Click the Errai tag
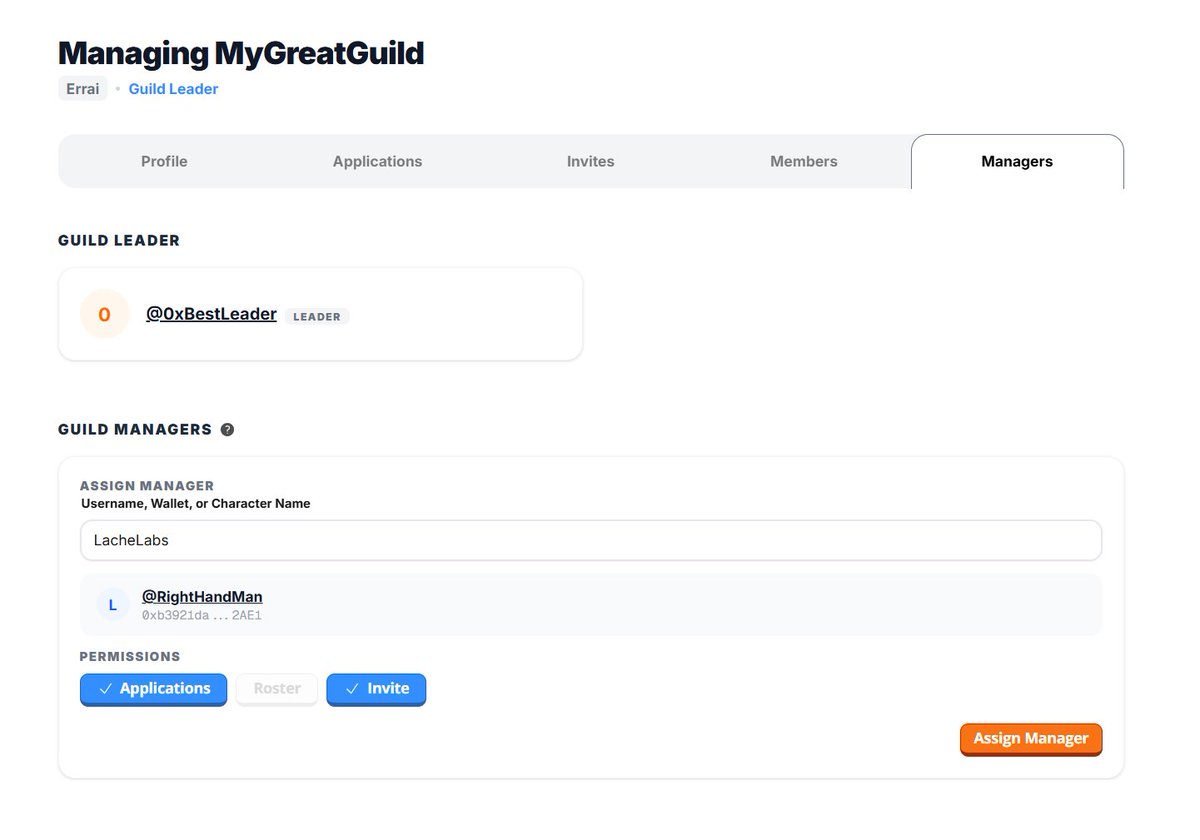1200x840 pixels. click(x=83, y=89)
